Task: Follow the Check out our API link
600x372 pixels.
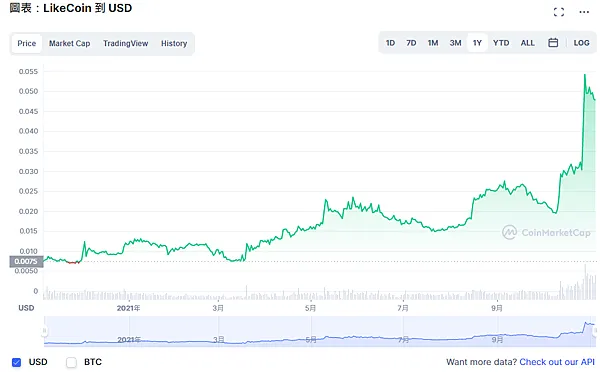Action: tap(557, 362)
